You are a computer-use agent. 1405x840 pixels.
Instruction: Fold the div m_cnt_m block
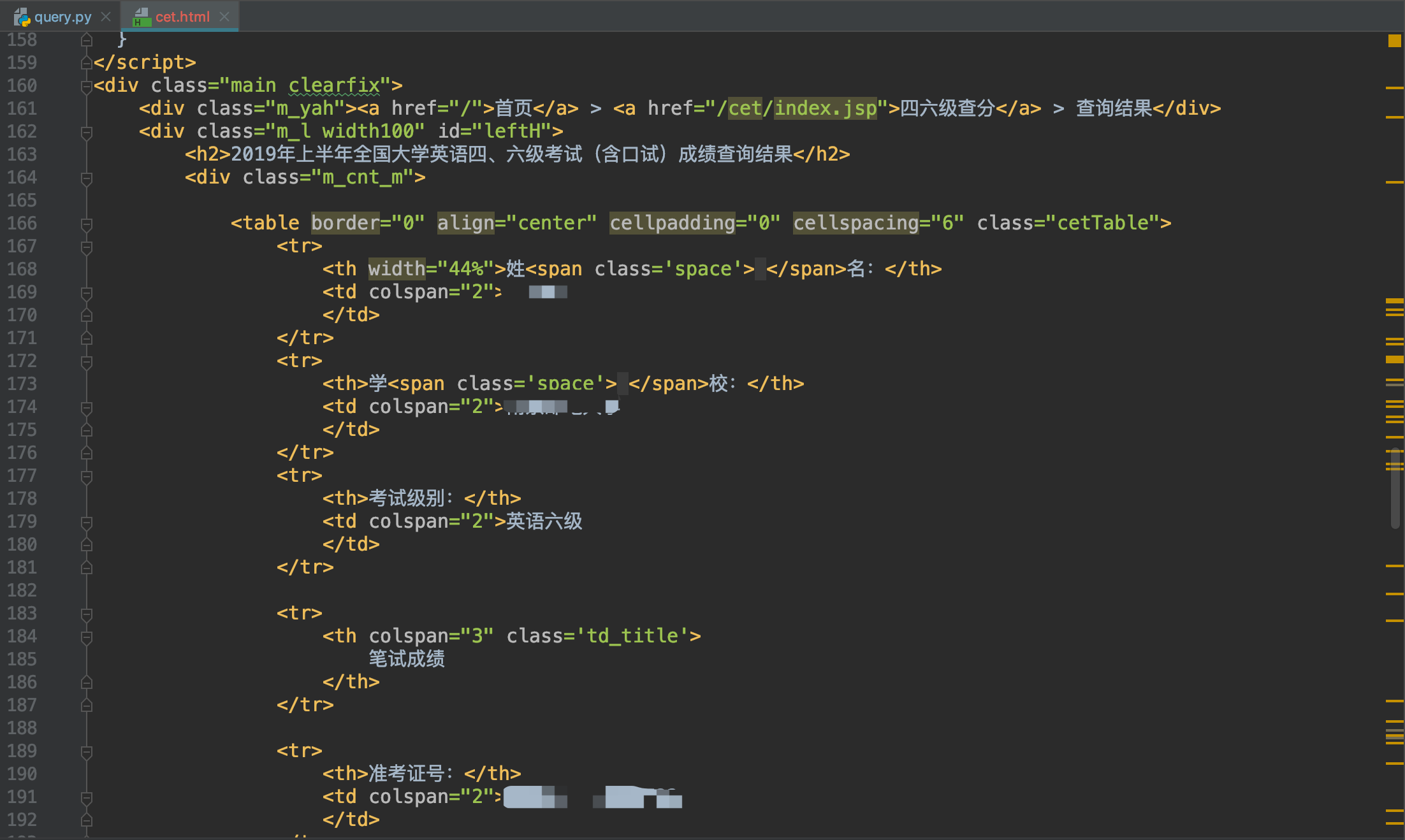click(x=87, y=178)
